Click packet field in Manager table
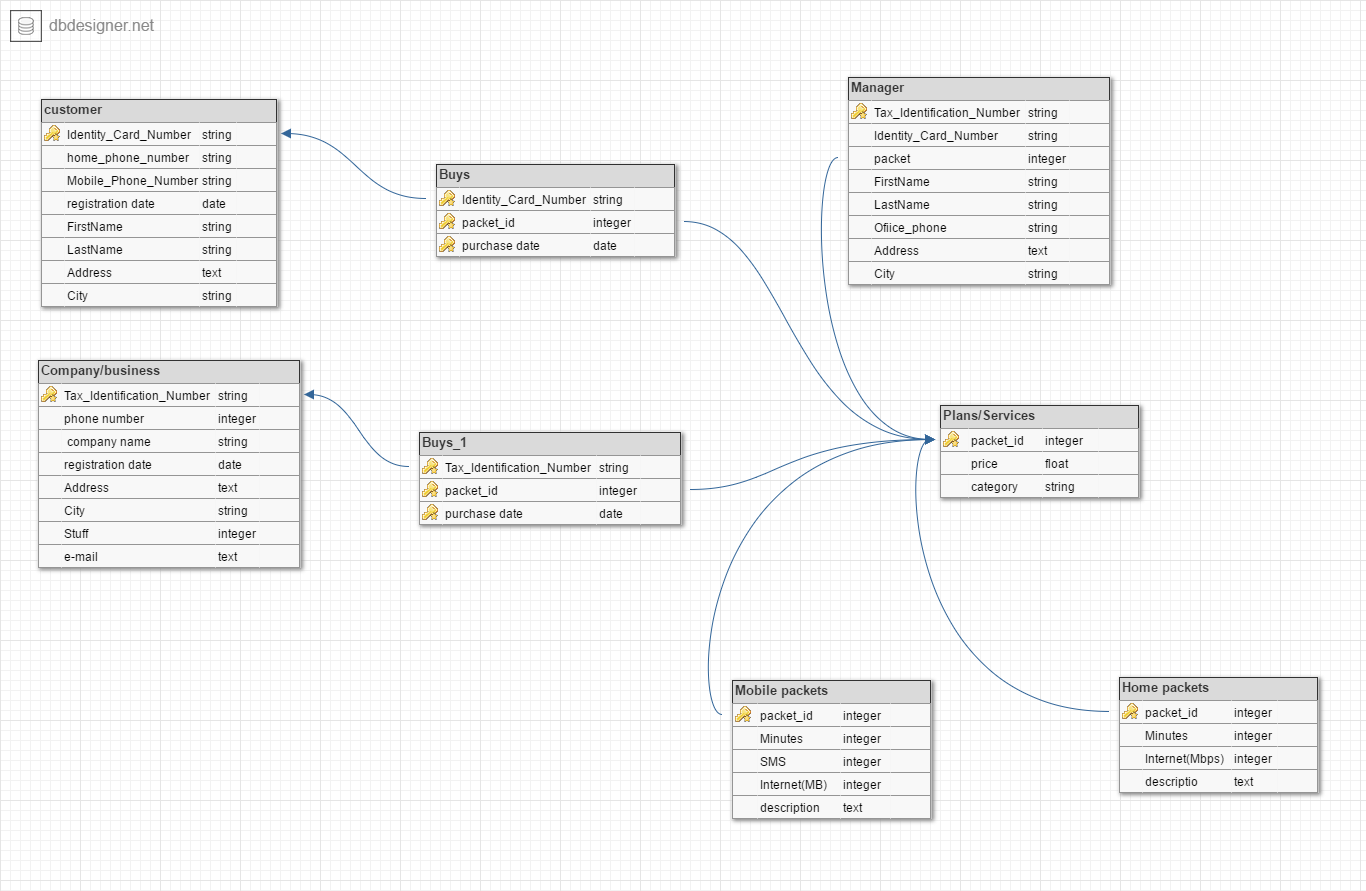 click(x=979, y=159)
